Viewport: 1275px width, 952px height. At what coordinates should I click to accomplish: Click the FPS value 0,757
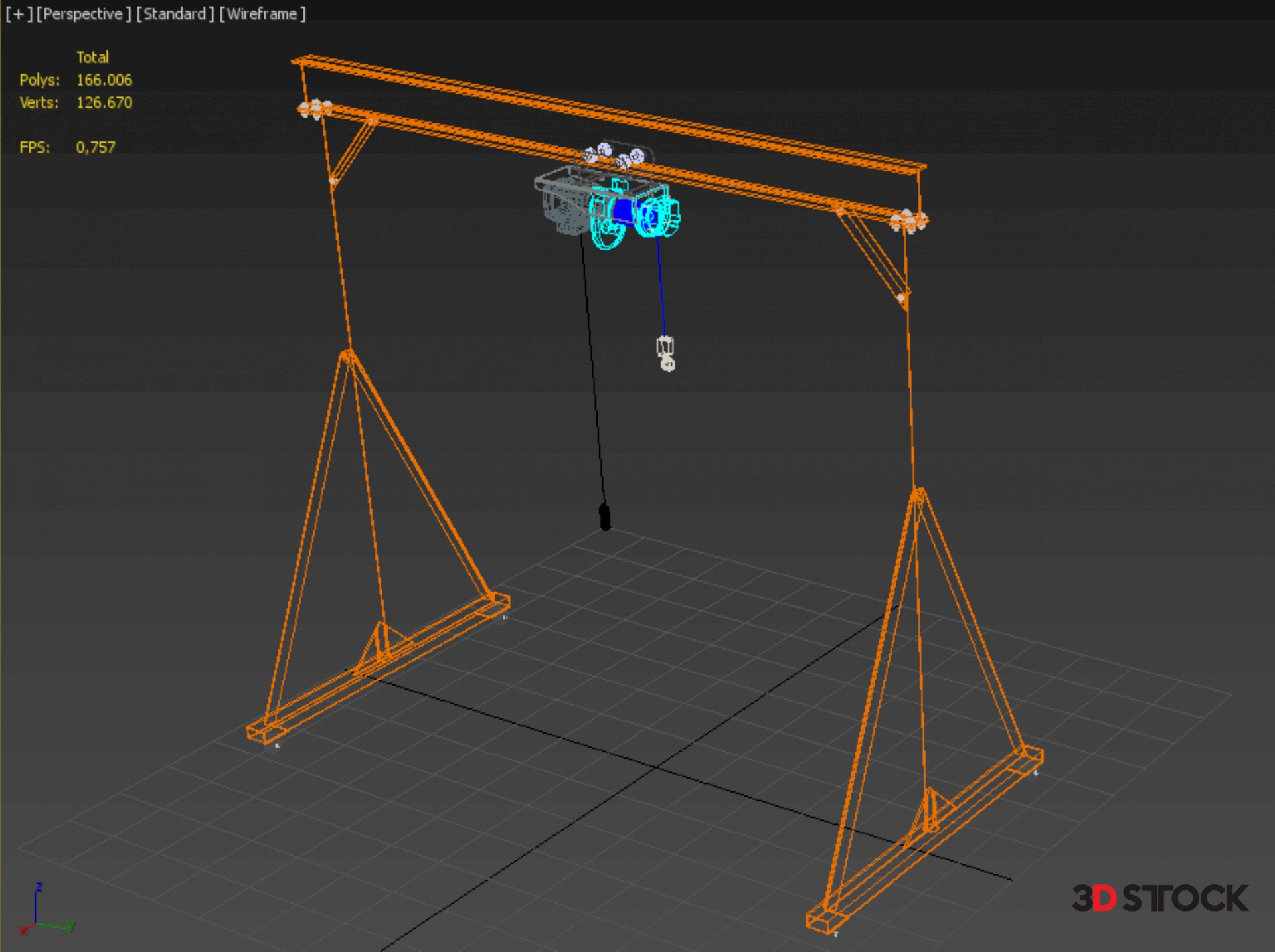[96, 147]
